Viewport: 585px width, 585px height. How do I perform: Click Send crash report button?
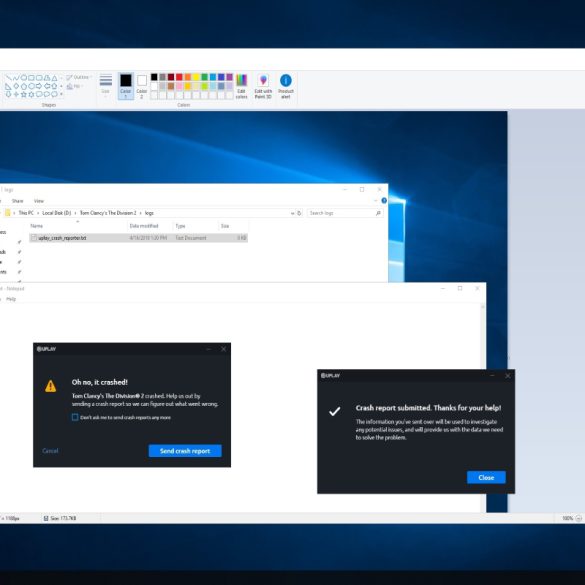(185, 451)
